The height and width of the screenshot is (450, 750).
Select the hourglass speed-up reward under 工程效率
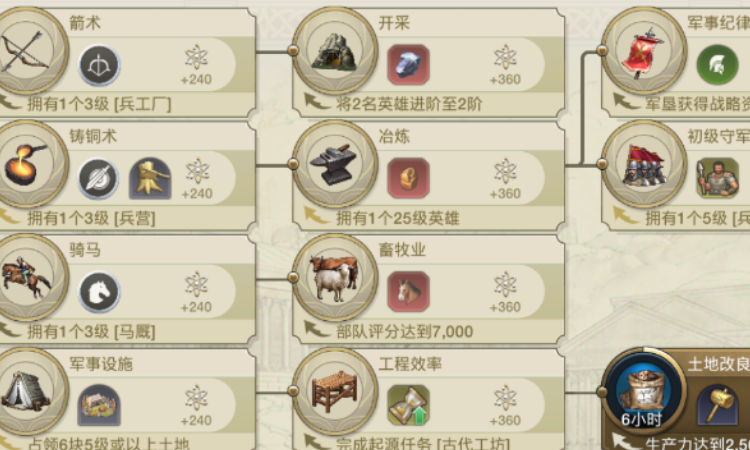pos(408,406)
